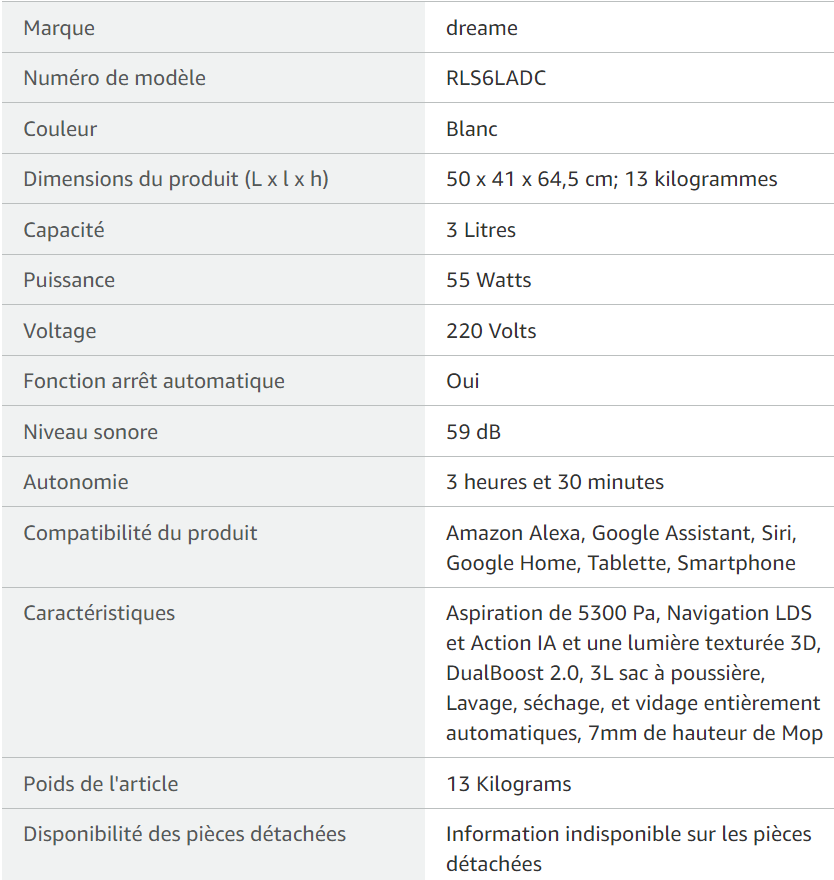Click the Puissance value 55 Watts

pyautogui.click(x=488, y=280)
